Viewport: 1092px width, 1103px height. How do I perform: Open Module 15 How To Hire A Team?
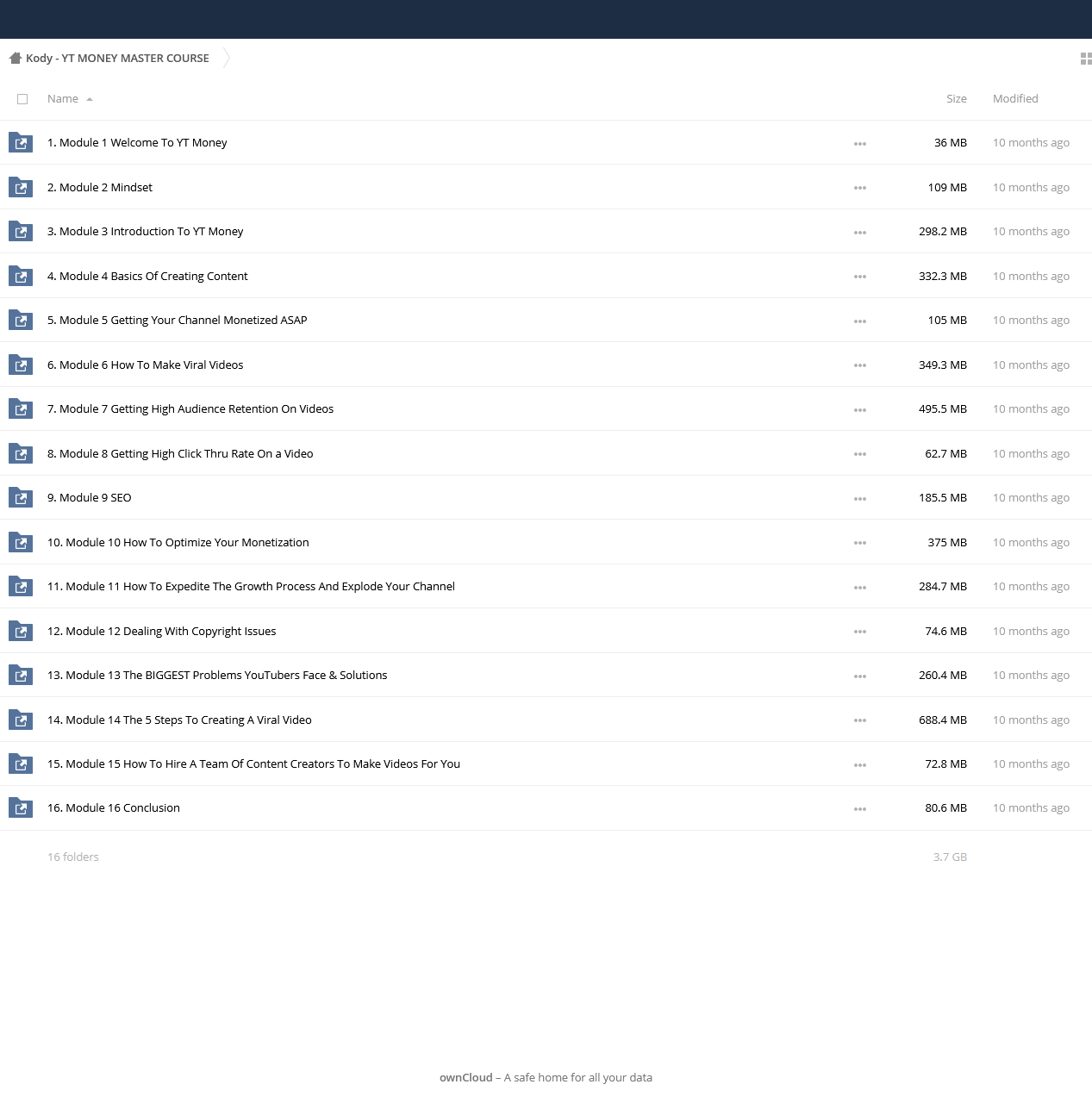[253, 764]
